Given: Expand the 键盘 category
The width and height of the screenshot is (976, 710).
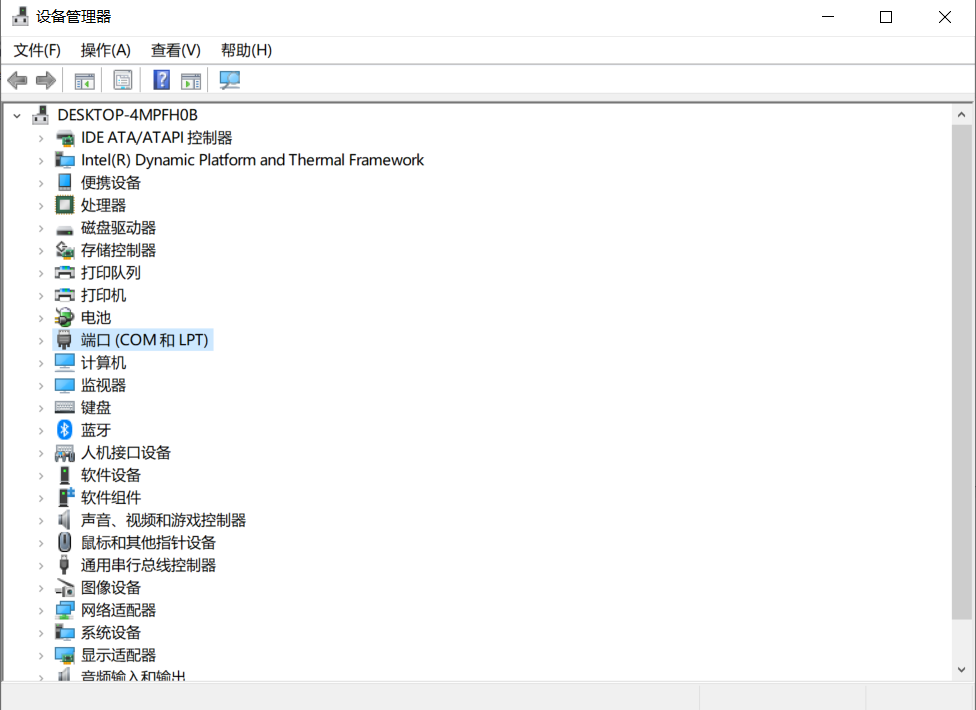Looking at the screenshot, I should 41,408.
